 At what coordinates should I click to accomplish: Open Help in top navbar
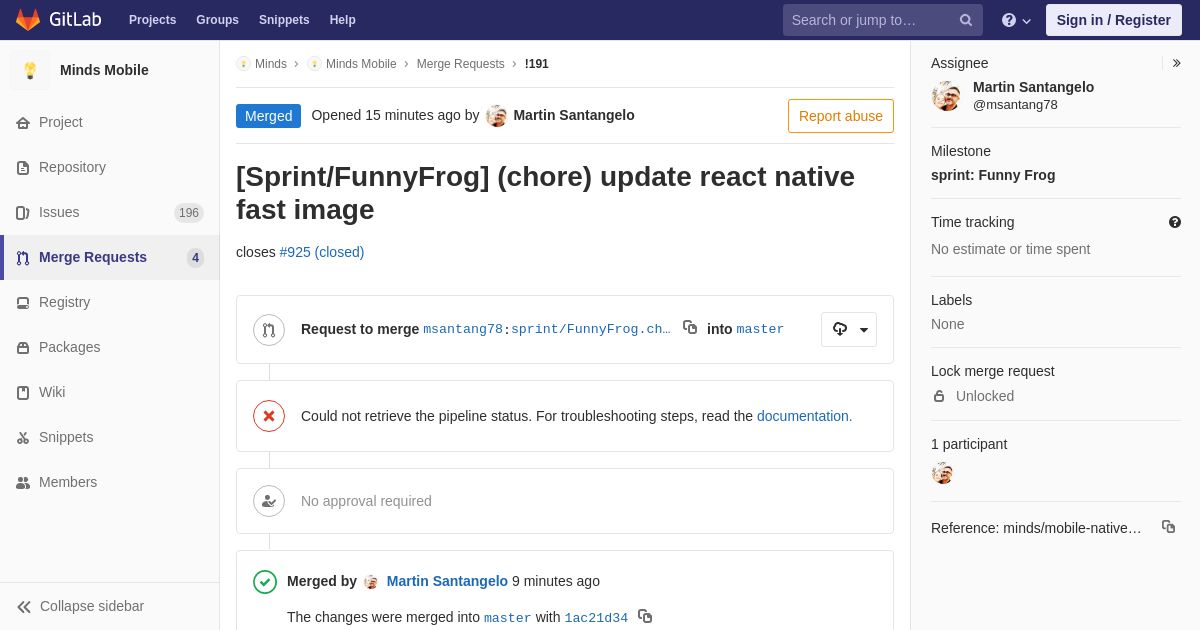point(343,20)
